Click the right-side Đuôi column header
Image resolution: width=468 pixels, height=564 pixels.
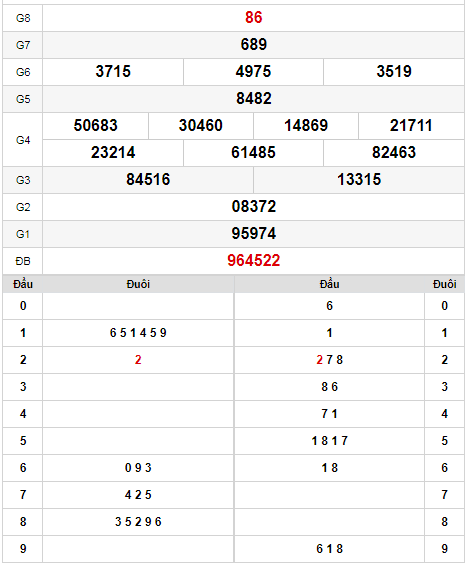pyautogui.click(x=445, y=284)
